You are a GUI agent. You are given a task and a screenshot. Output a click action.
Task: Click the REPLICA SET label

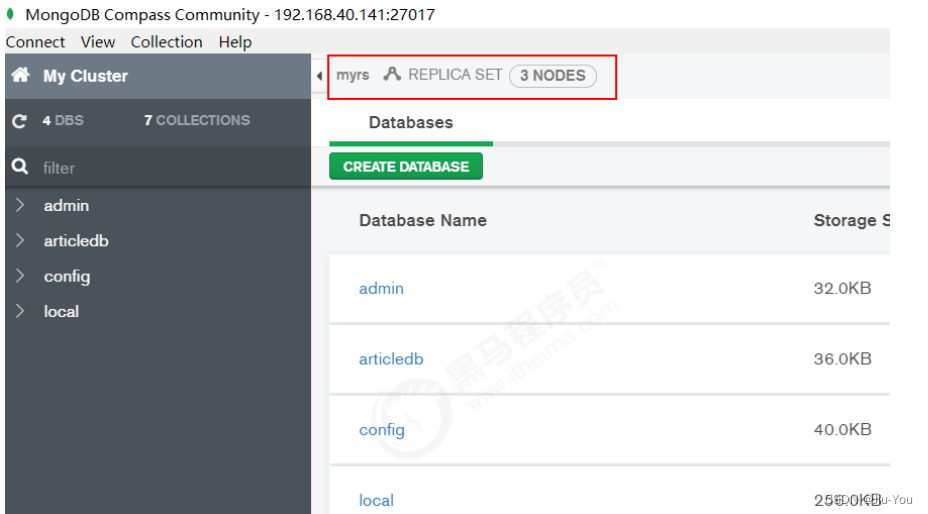pos(455,75)
